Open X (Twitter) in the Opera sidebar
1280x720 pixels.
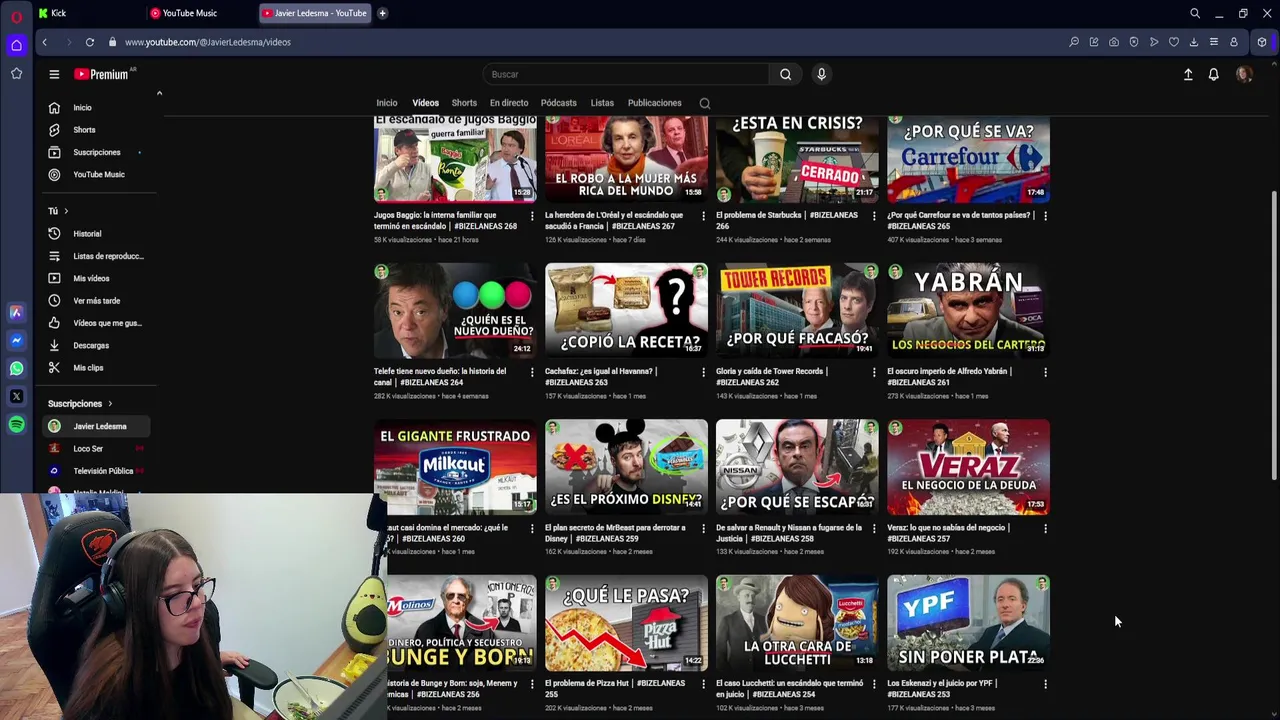point(16,397)
